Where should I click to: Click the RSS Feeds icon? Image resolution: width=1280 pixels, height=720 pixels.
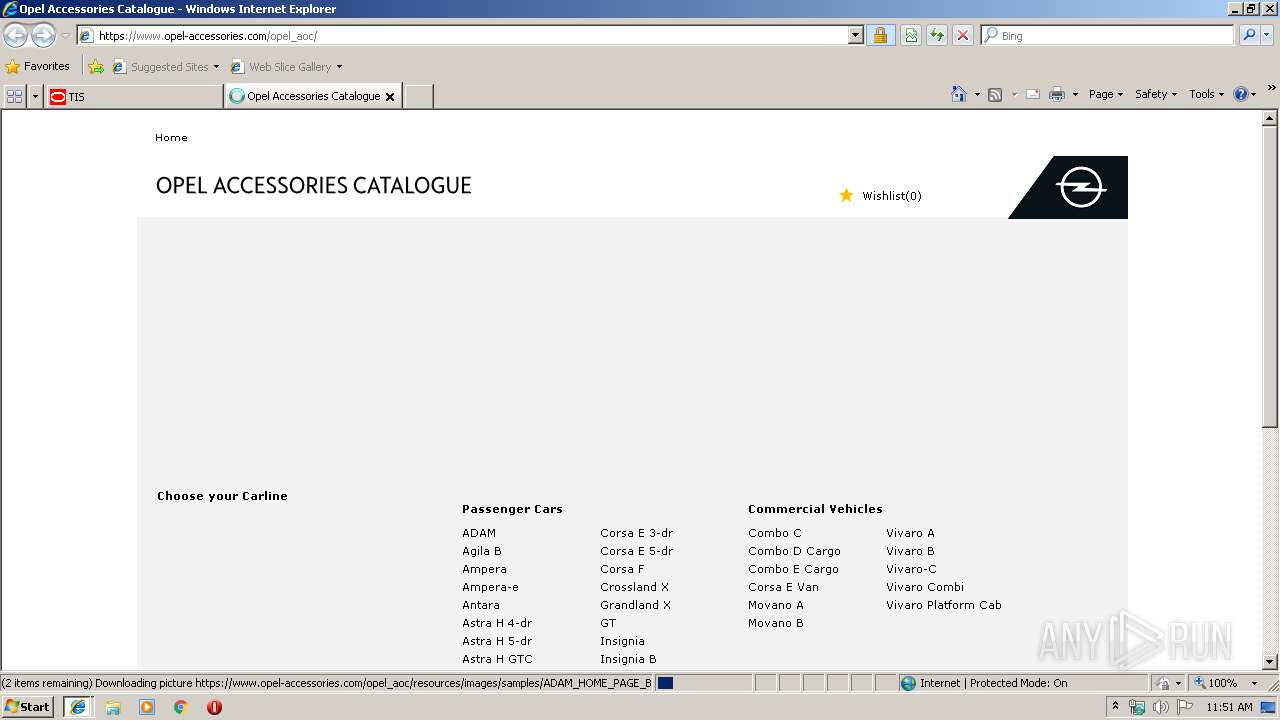tap(995, 94)
